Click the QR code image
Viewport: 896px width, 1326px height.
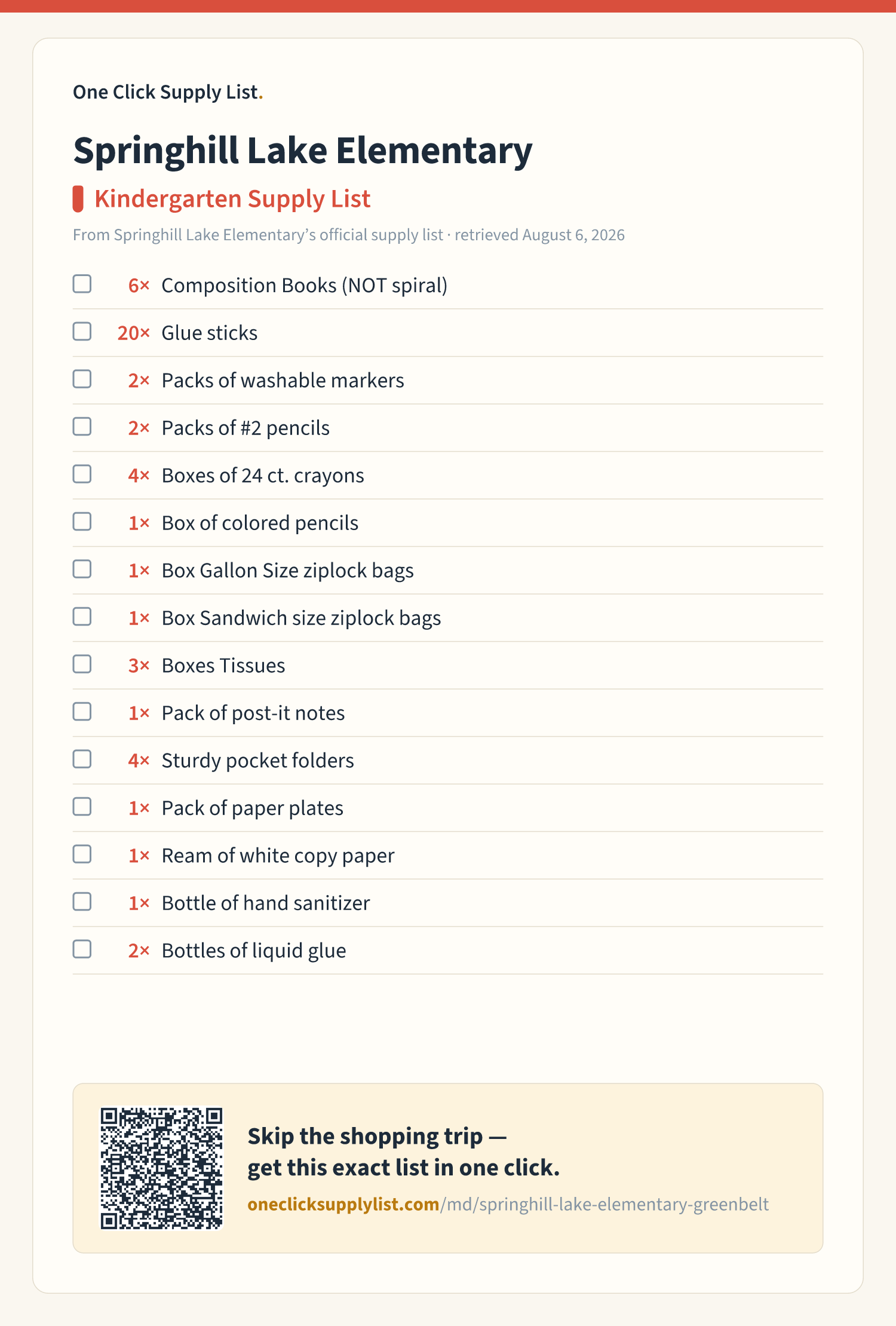click(161, 1168)
